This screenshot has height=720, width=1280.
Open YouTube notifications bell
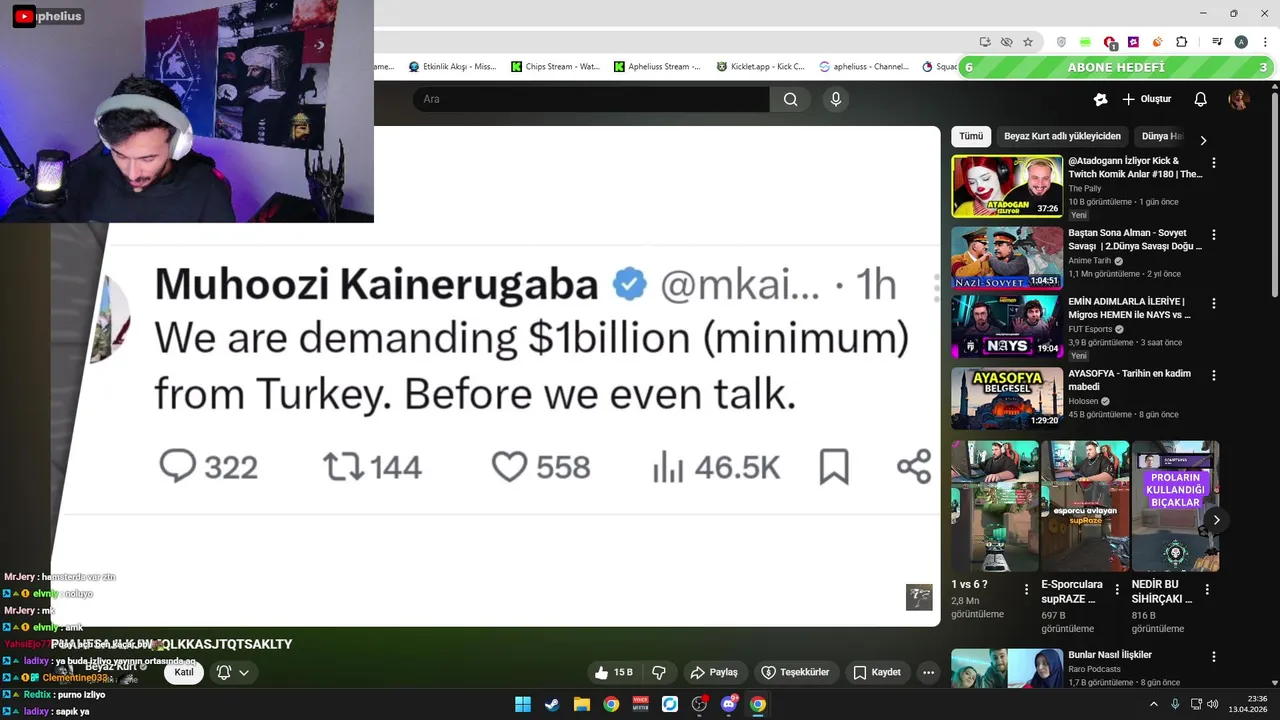[1200, 99]
